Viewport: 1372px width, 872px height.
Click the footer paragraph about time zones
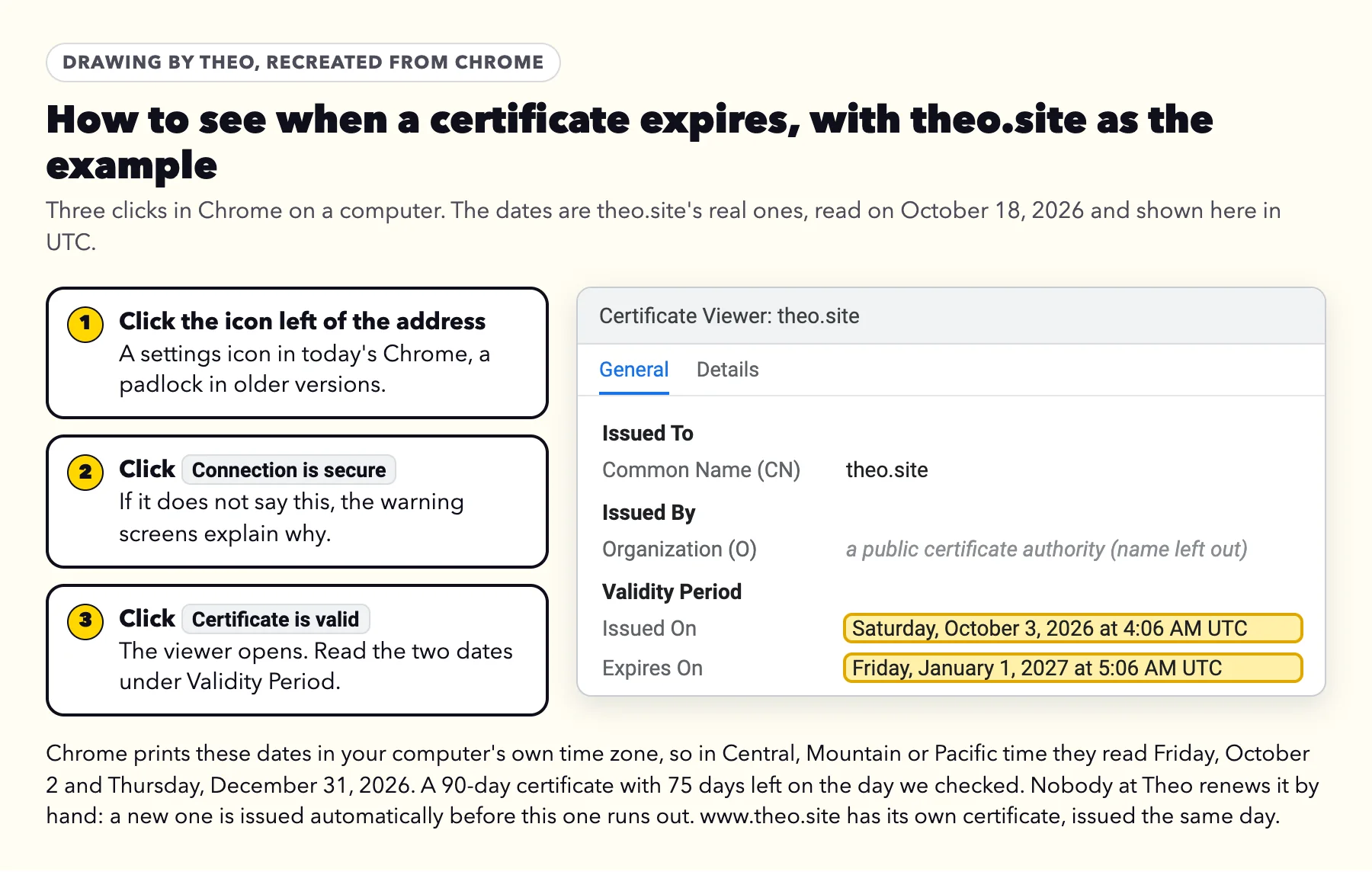(682, 784)
